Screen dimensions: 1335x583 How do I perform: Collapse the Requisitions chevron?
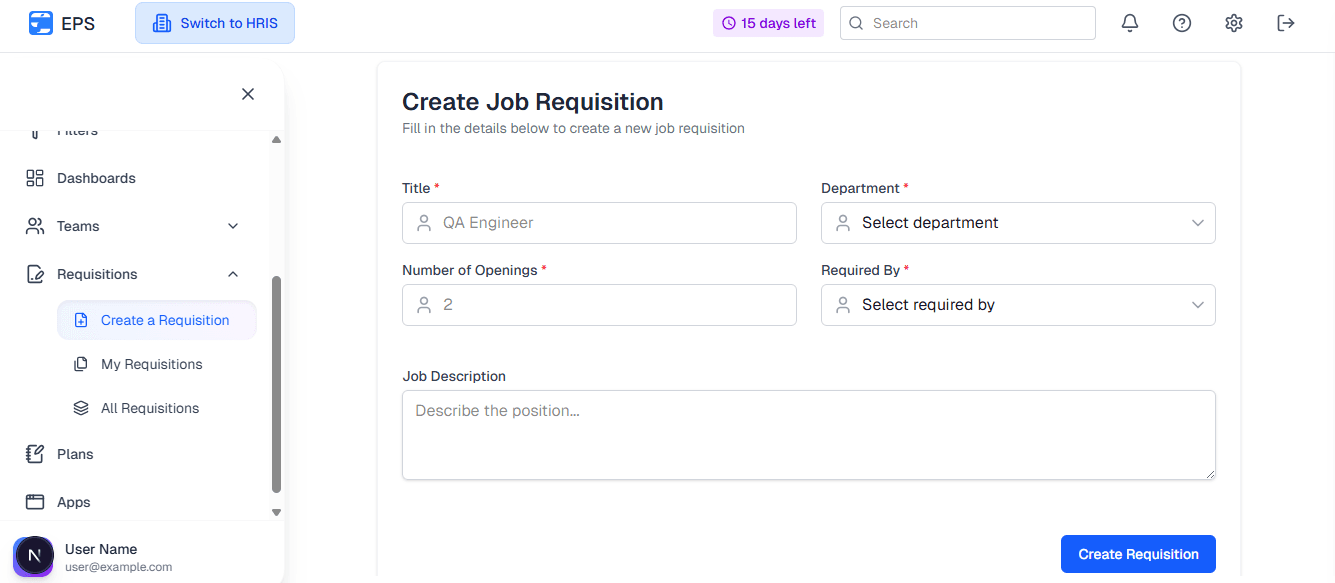pyautogui.click(x=233, y=274)
